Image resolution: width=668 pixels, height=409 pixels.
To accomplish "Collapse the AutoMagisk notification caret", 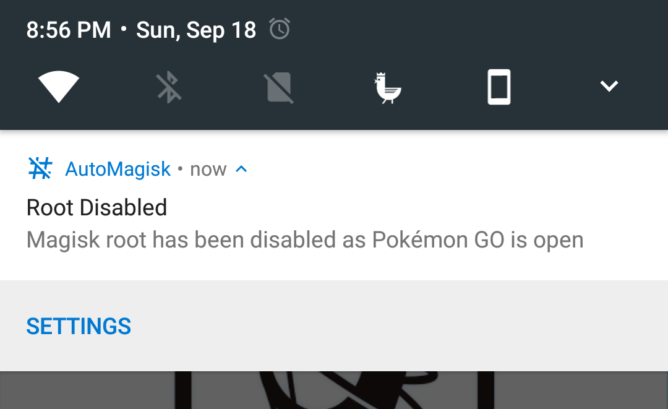I will [241, 169].
